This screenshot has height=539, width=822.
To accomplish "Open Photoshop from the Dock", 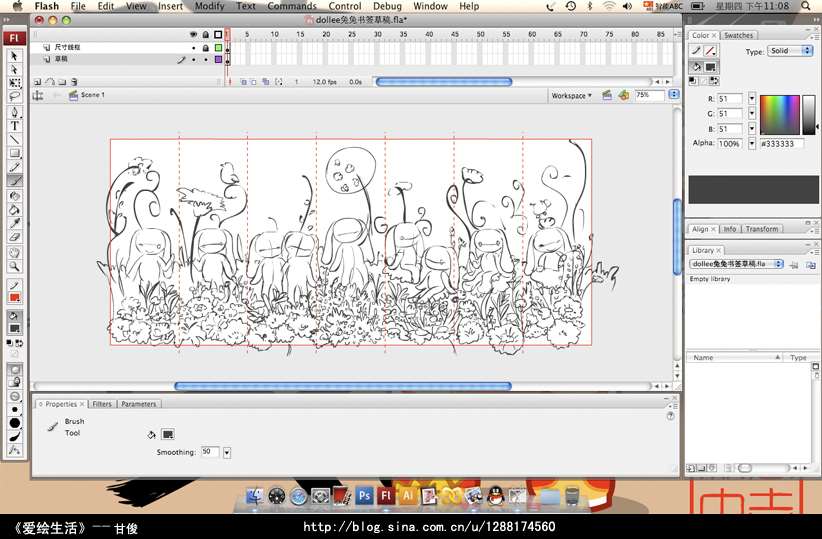I will tap(364, 495).
